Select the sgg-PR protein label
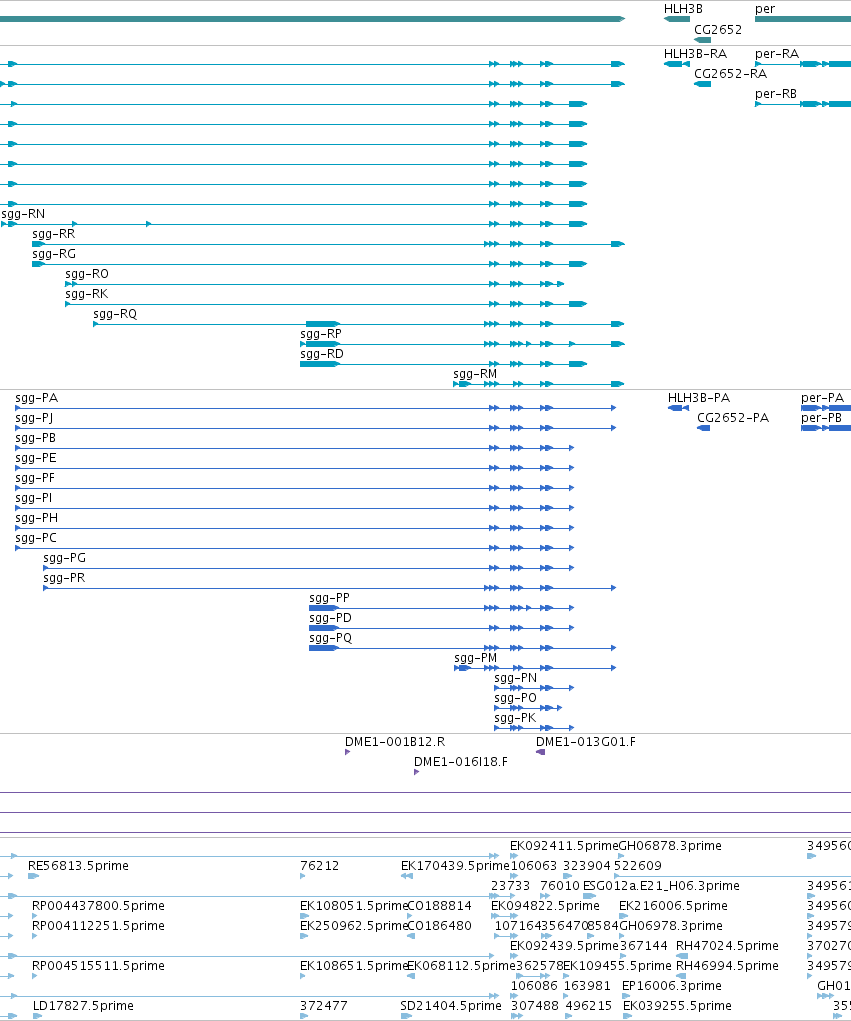Viewport: 851px width, 1021px height. tap(64, 578)
